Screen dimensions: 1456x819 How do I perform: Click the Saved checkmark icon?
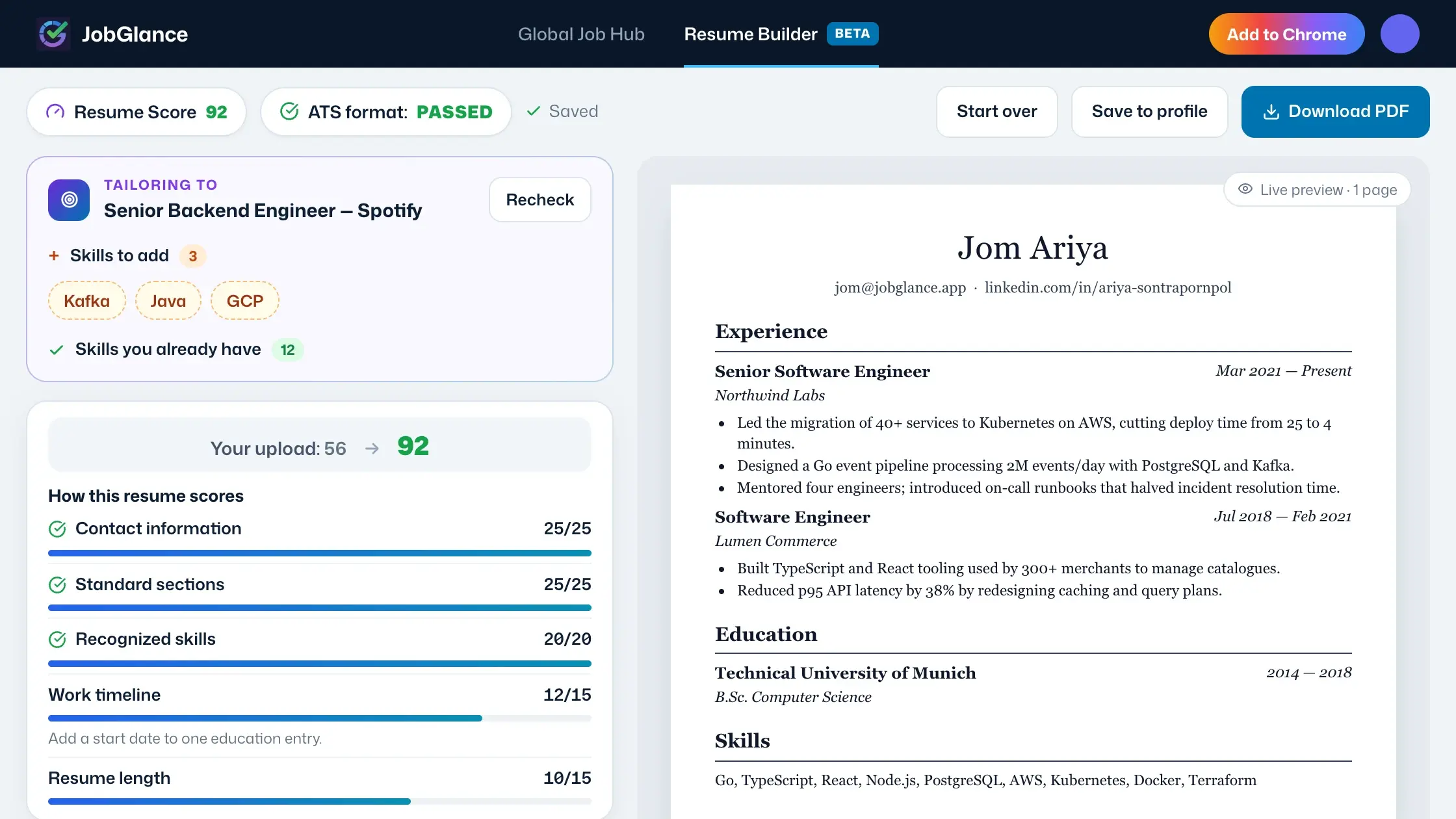[534, 111]
